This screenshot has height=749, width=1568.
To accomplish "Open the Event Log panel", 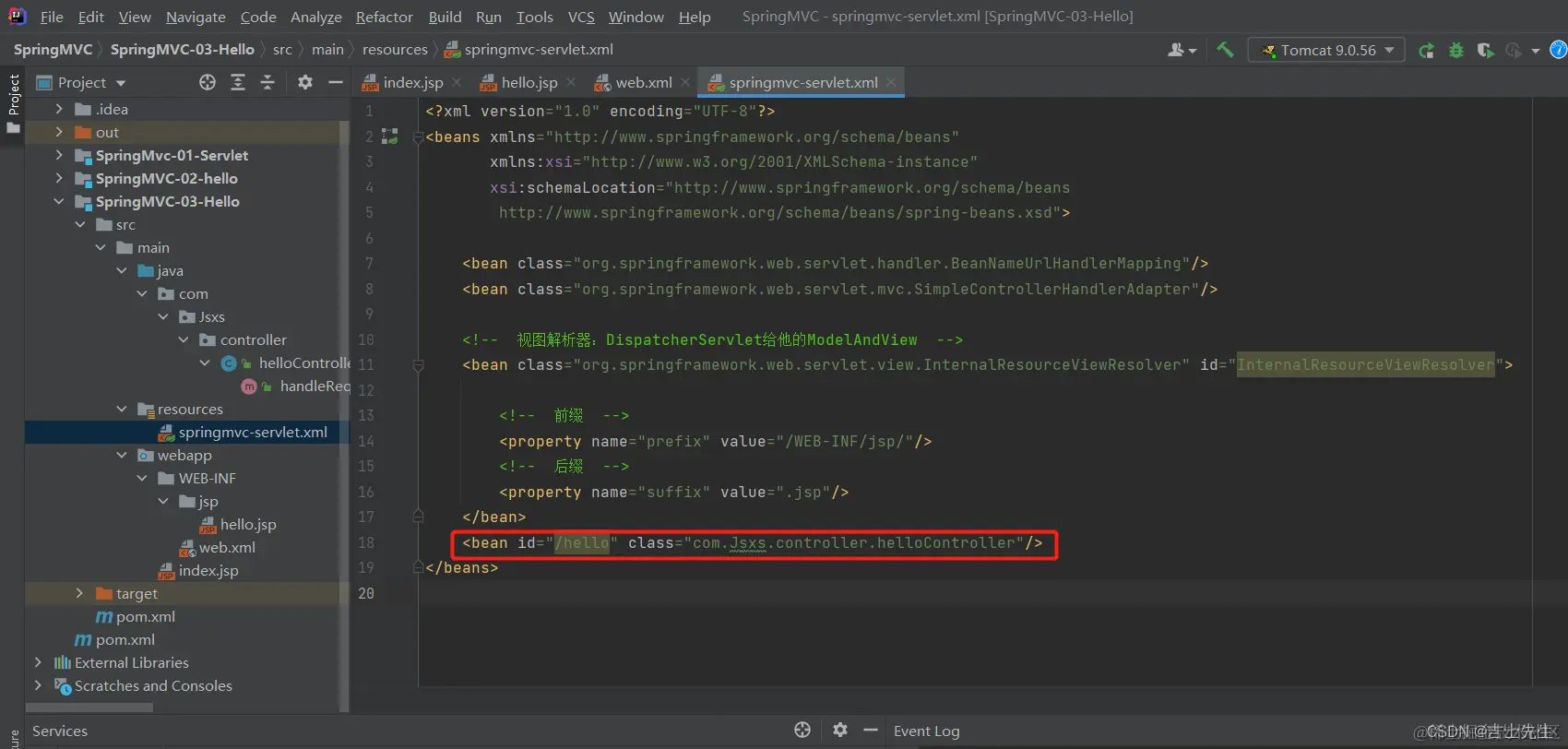I will (926, 731).
